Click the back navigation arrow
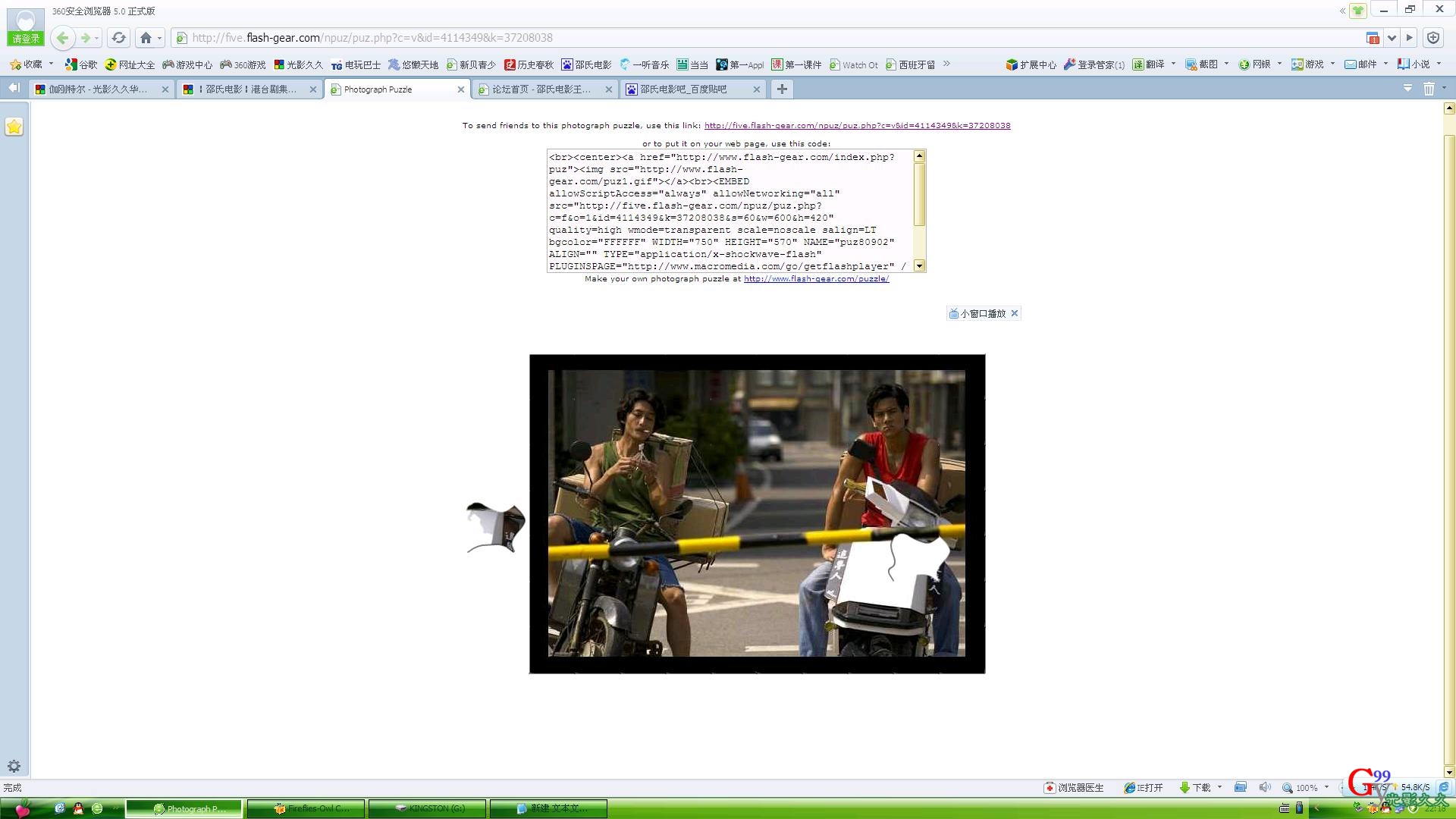Viewport: 1456px width, 819px height. [63, 38]
